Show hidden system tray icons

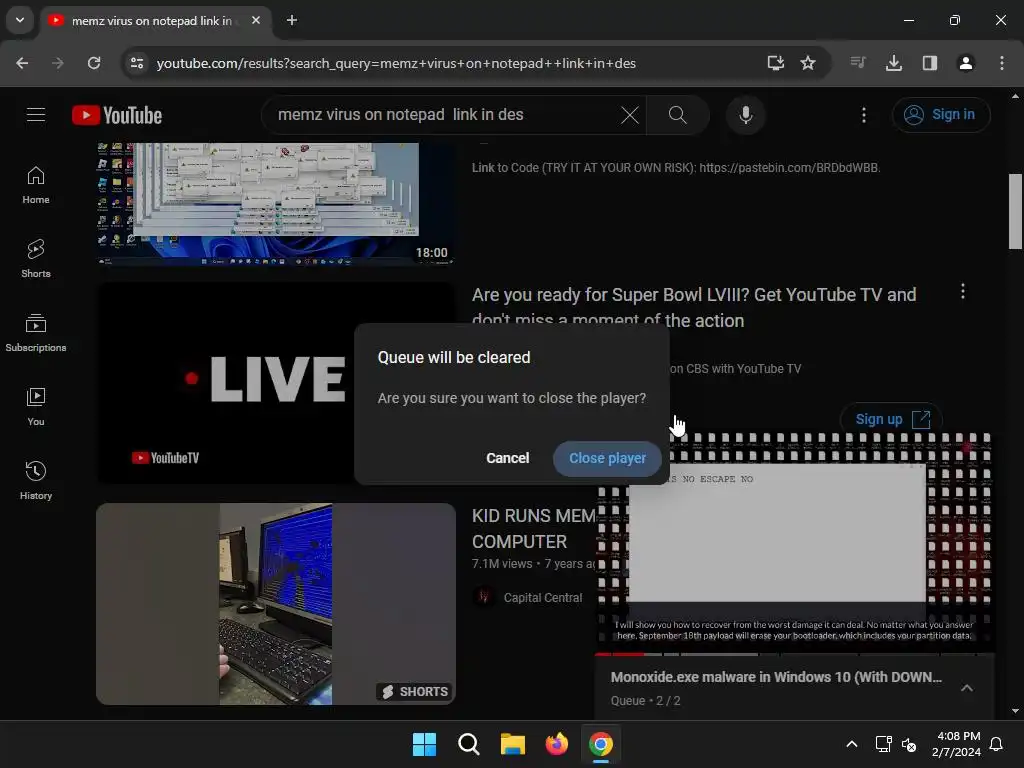click(x=852, y=744)
